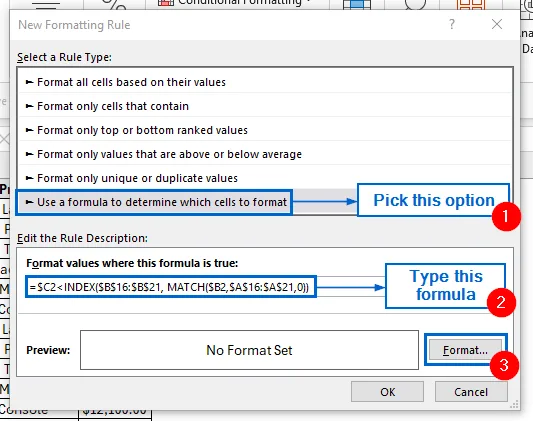Choose 'Format only top or bottom ranked values'
This screenshot has height=421, width=533.
point(265,130)
